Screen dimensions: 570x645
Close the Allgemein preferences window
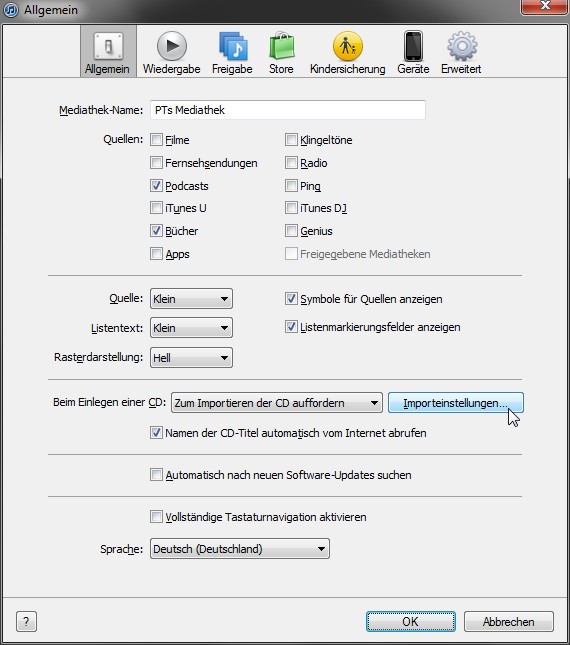(545, 6)
